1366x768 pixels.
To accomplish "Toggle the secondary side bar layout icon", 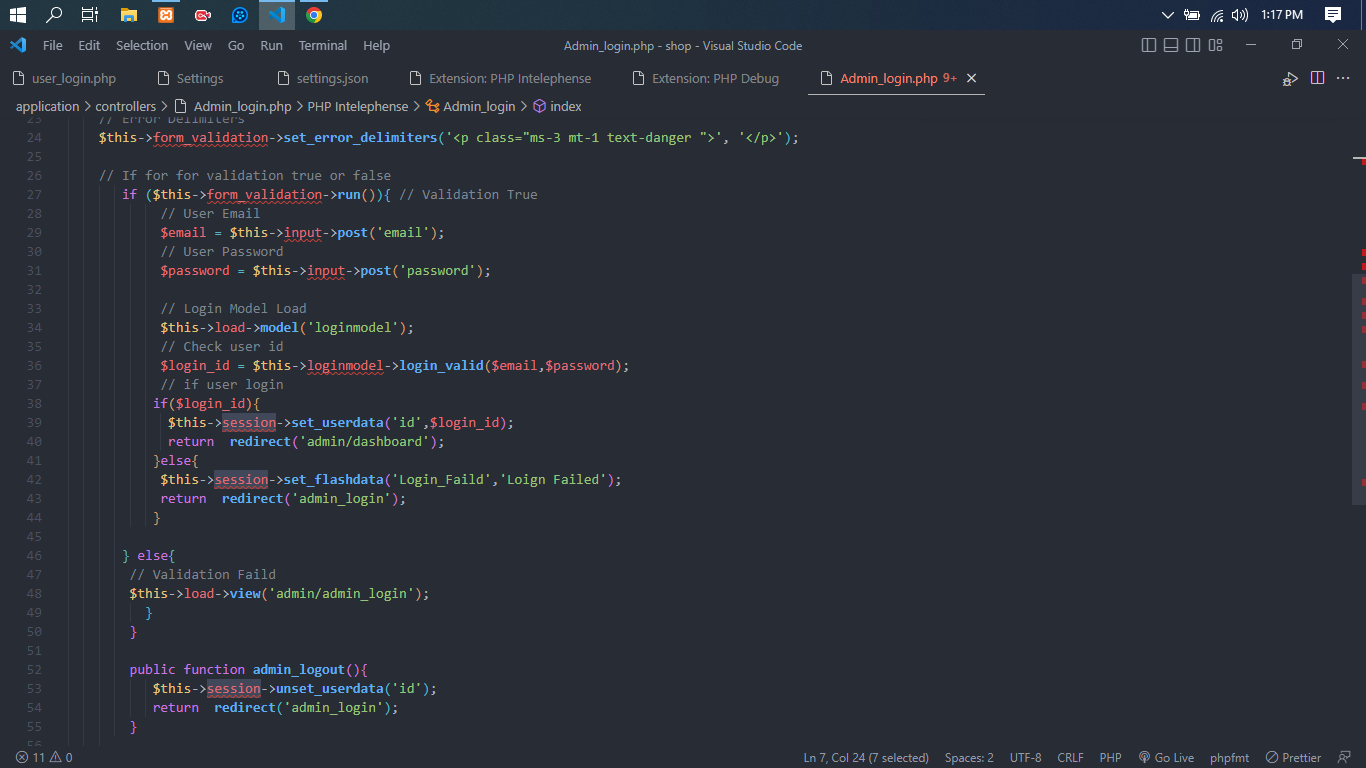I will point(1193,45).
